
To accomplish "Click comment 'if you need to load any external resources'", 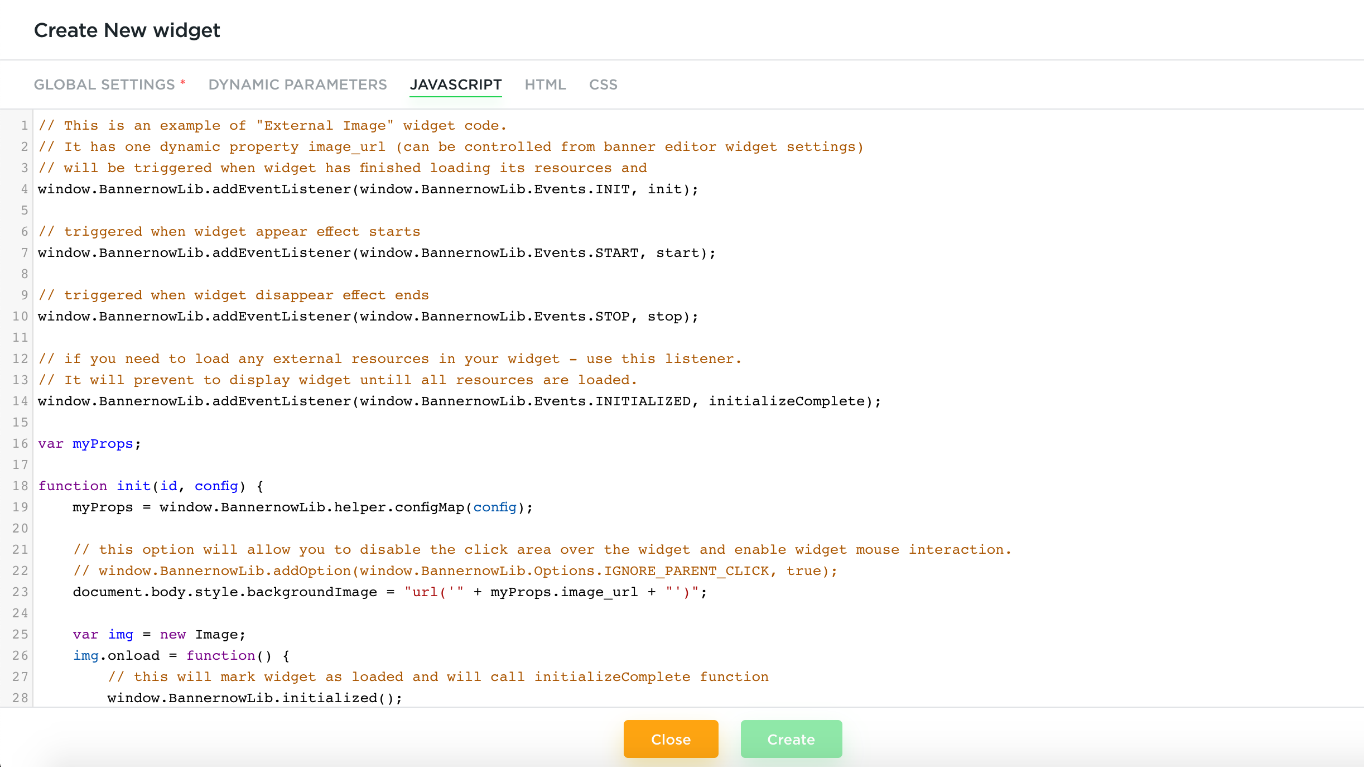I will coord(390,358).
